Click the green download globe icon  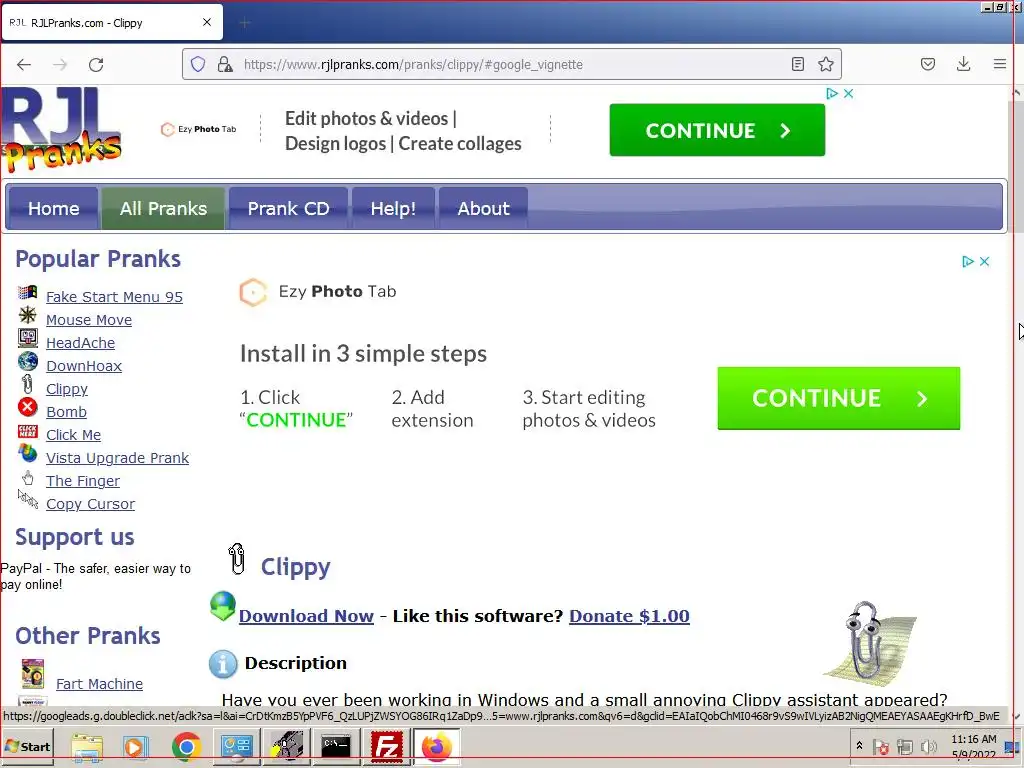(x=223, y=606)
